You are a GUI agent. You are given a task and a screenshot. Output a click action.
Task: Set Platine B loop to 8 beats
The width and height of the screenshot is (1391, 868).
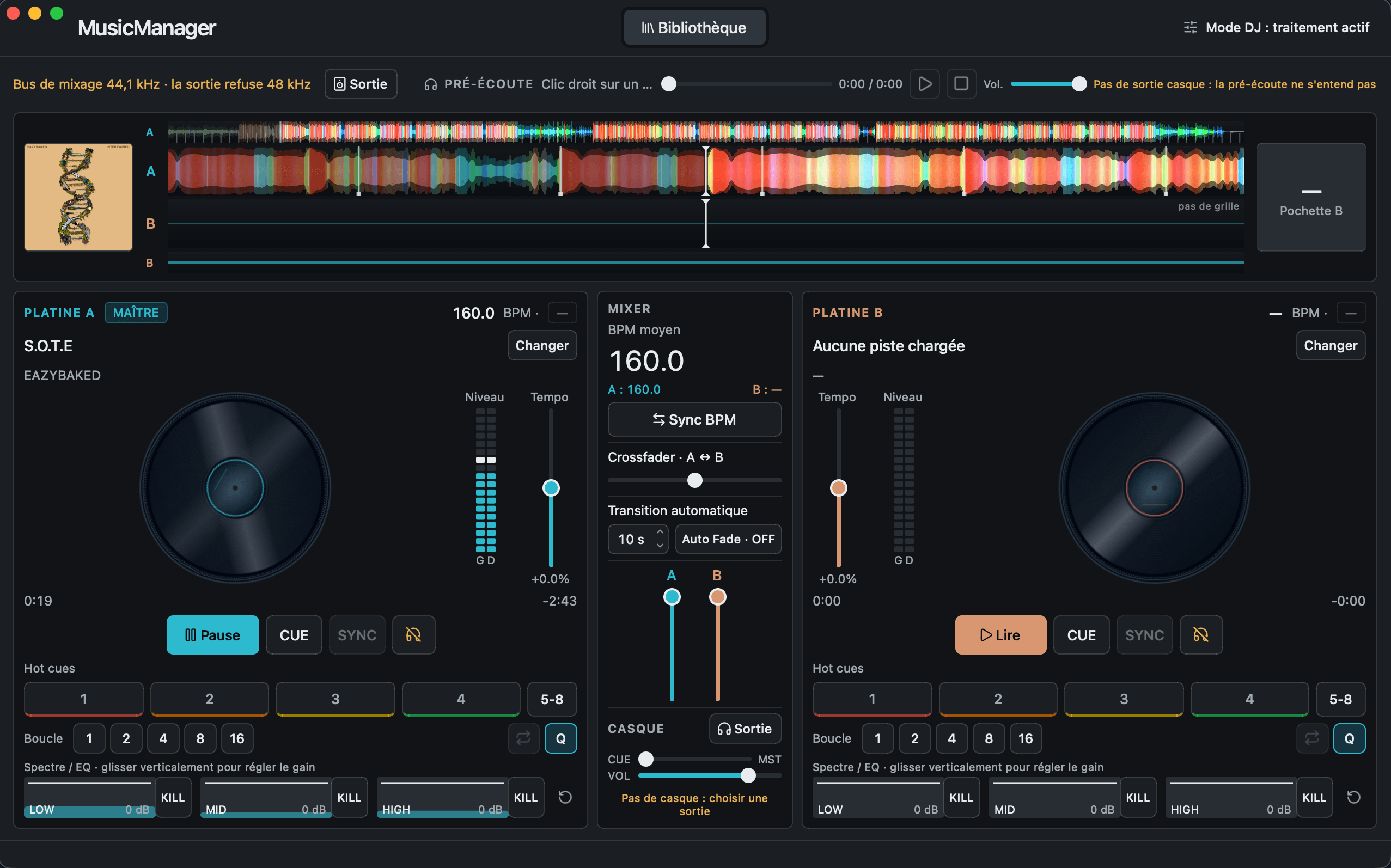point(989,738)
